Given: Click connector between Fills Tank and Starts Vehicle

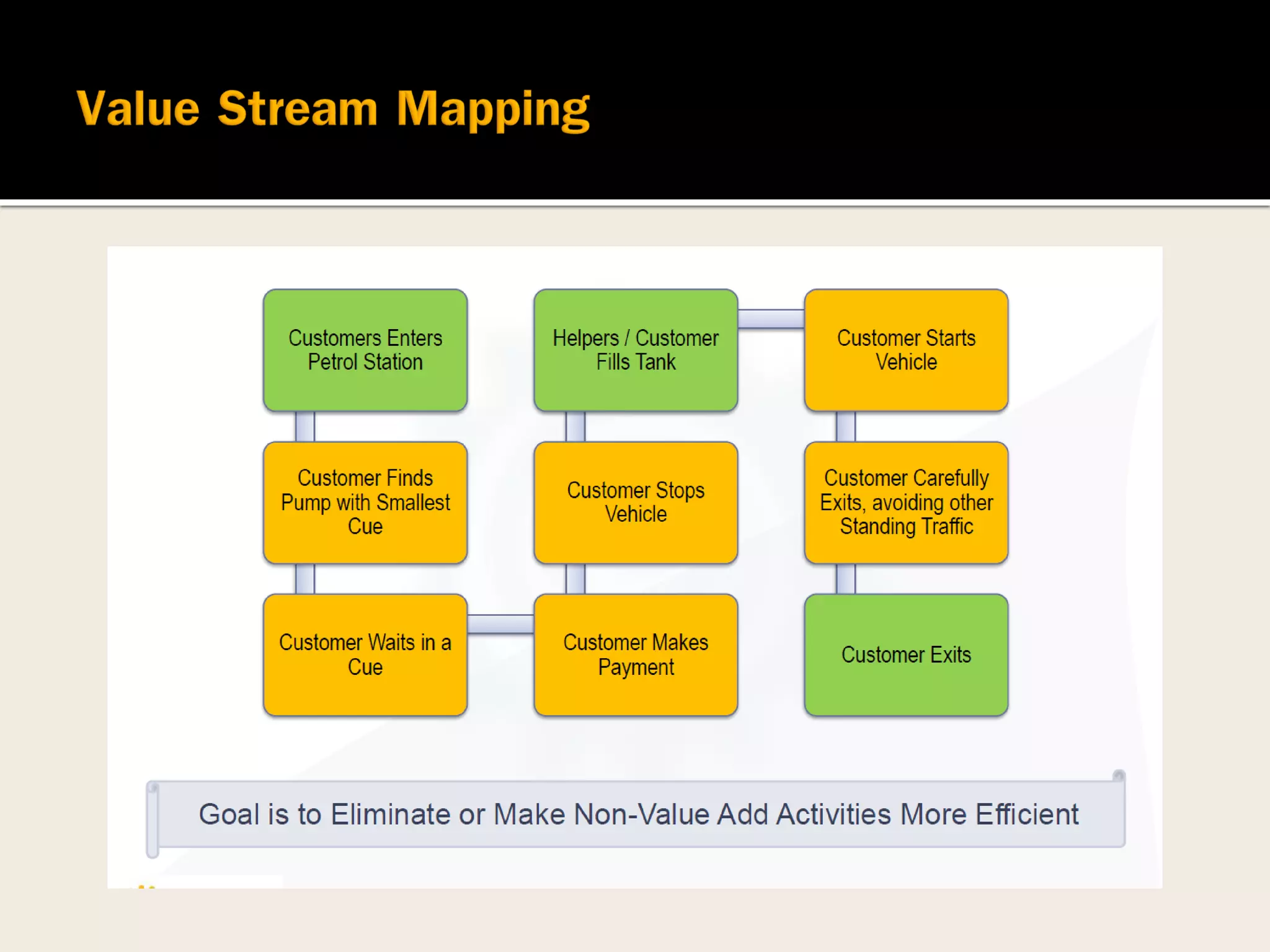Looking at the screenshot, I should [x=771, y=319].
